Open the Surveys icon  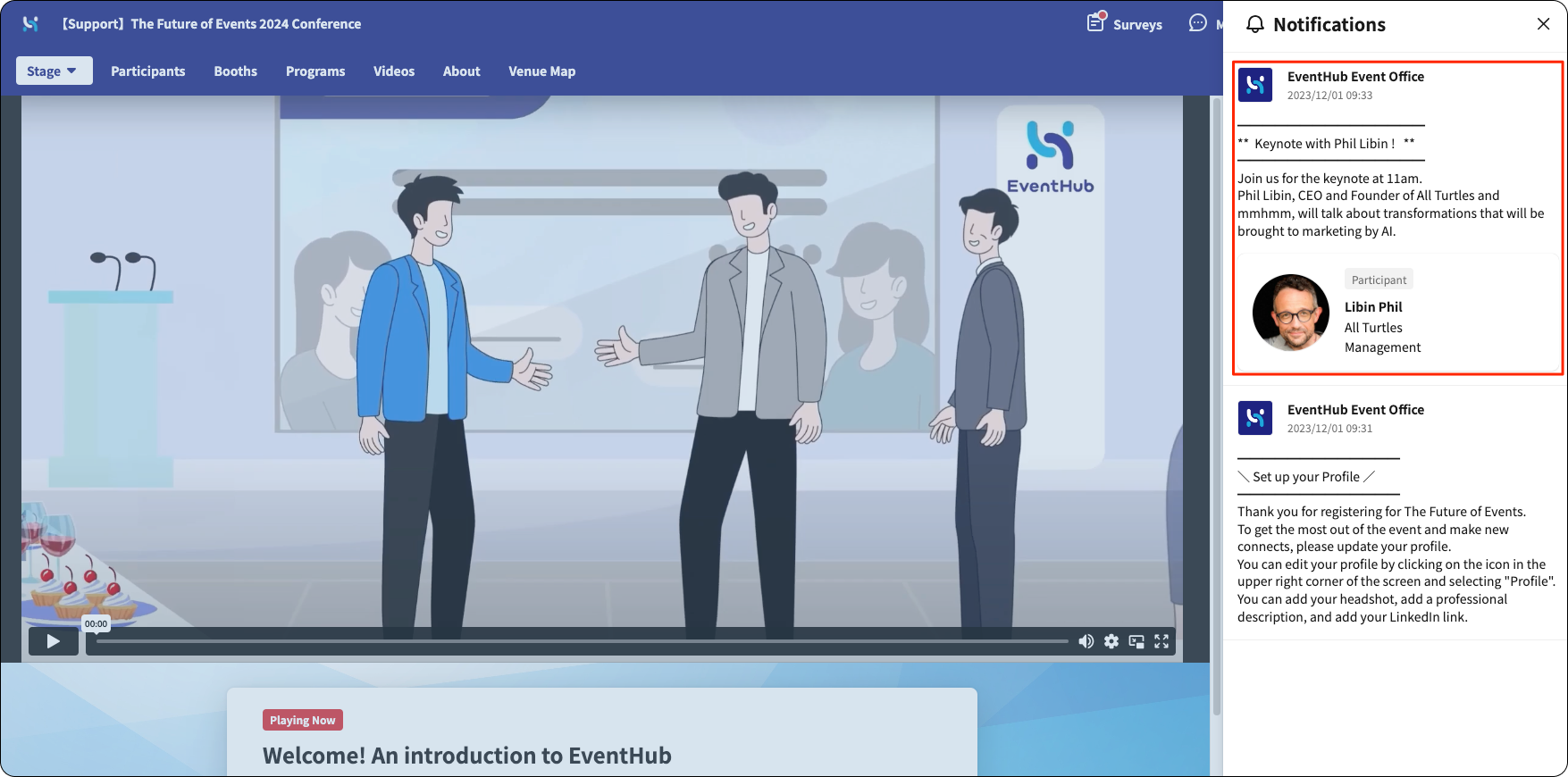click(x=1096, y=22)
